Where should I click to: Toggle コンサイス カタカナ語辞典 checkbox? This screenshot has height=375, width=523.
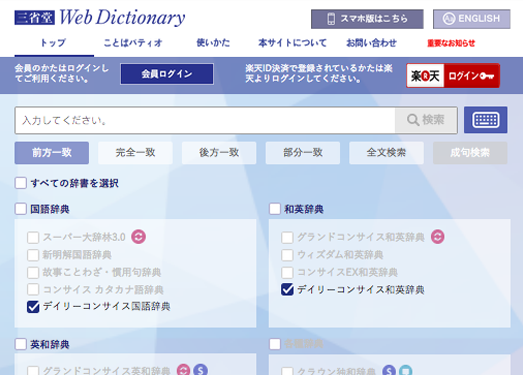point(33,289)
